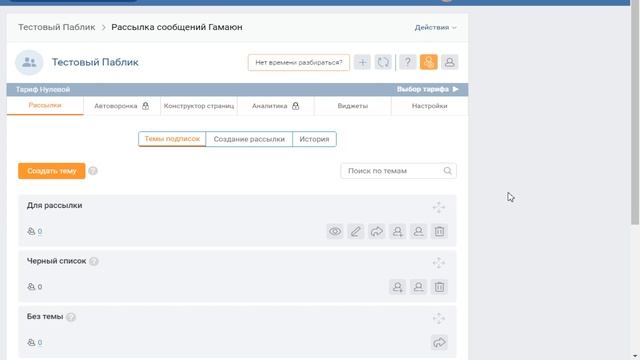640x360 pixels.
Task: Select the Создание рассылки sub-tab
Action: [249, 139]
